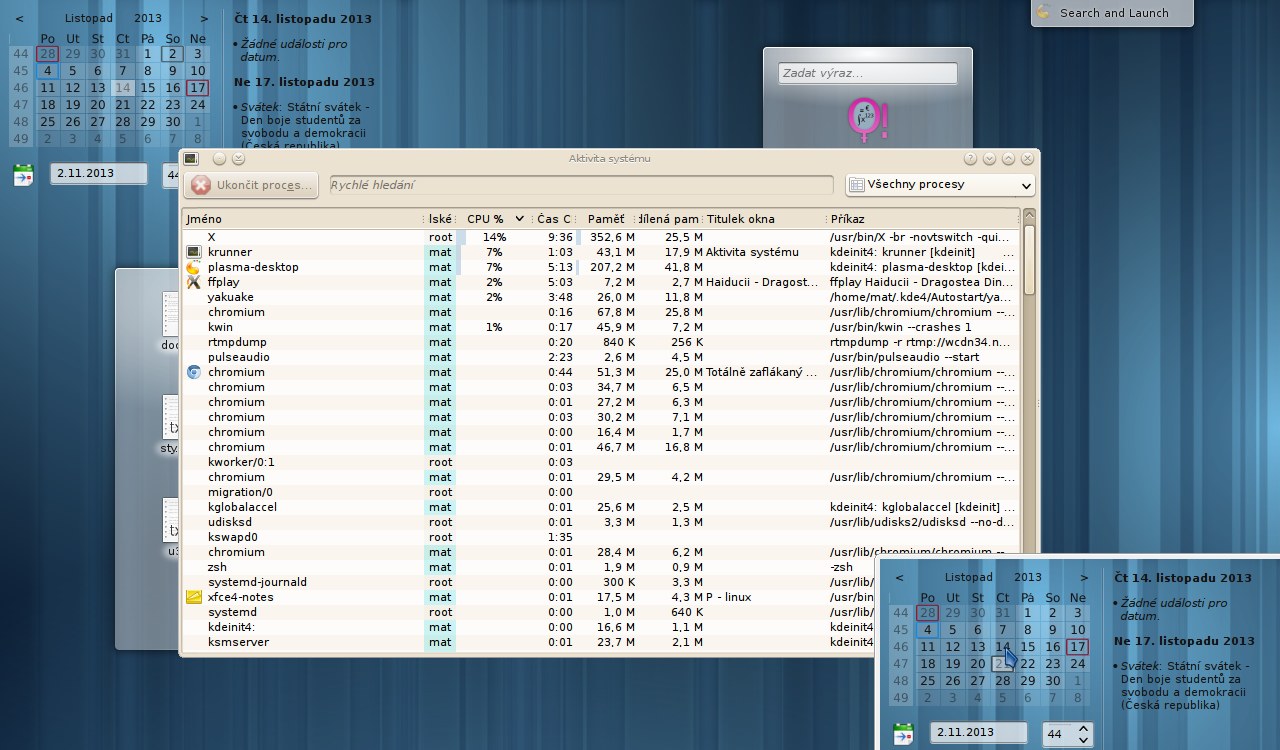Focus the Rychlé hledání search field
Screen dimensions: 1280x750
(x=581, y=185)
